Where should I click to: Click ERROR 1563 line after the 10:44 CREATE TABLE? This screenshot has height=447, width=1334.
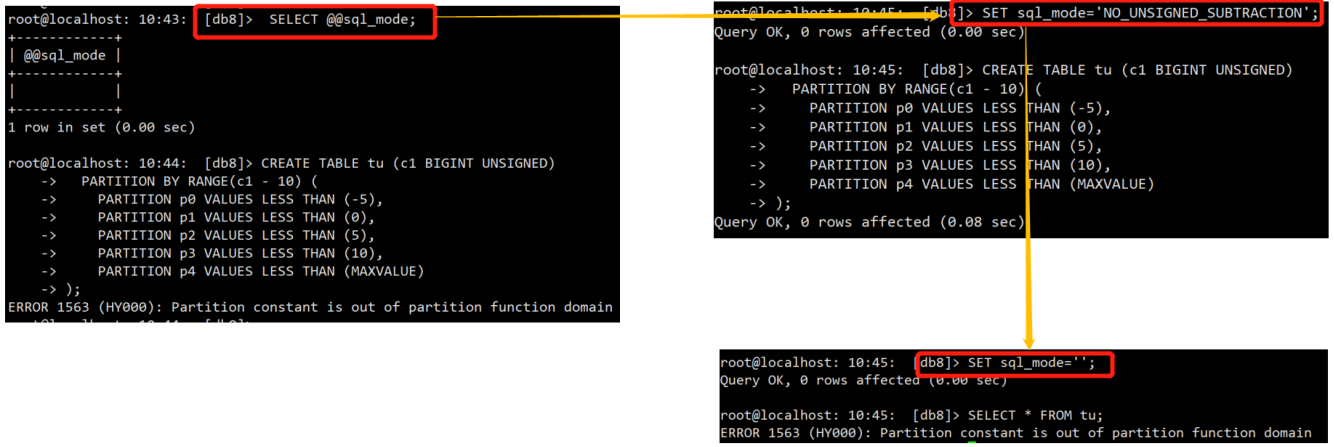pyautogui.click(x=310, y=307)
